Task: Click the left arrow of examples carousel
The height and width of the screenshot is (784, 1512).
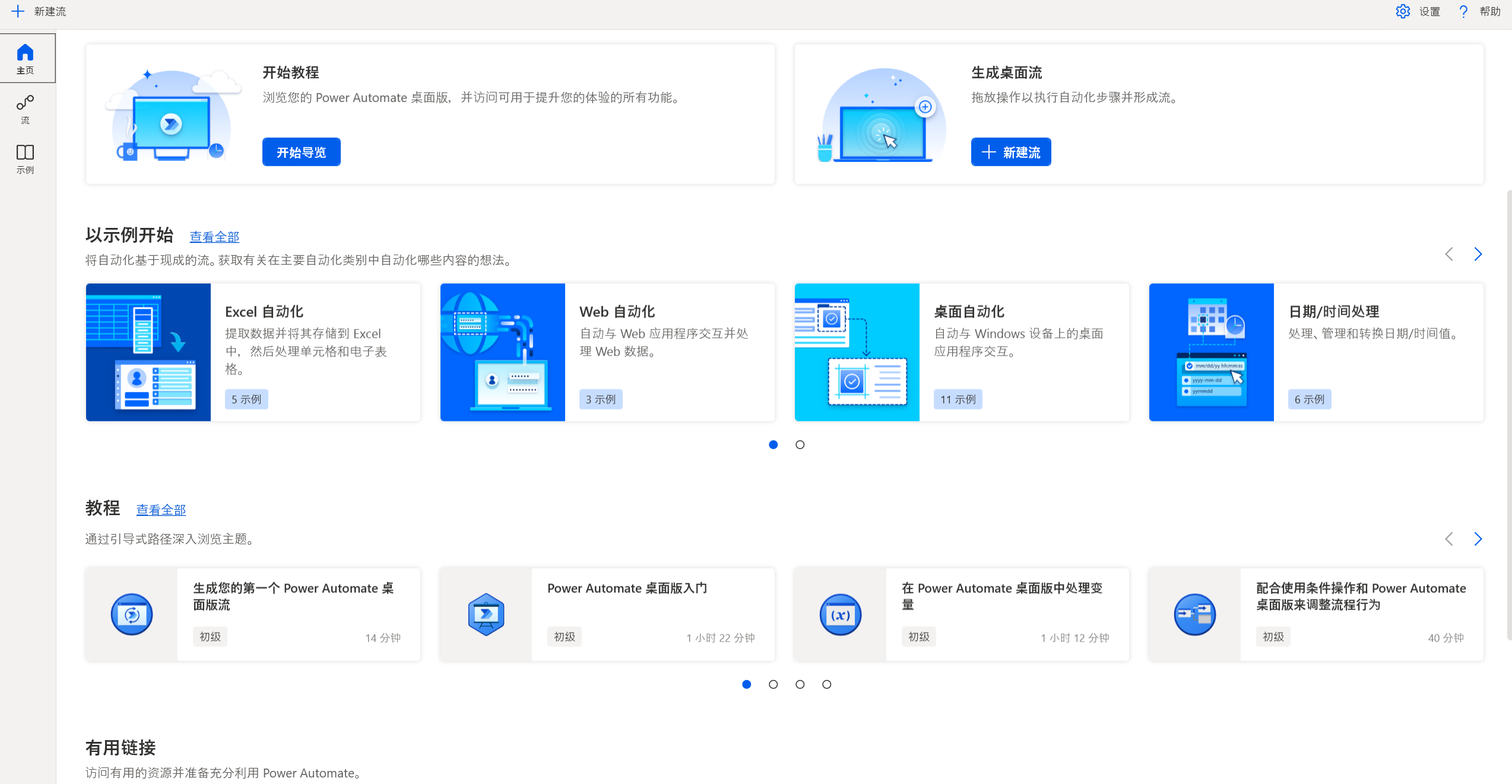Action: click(x=1449, y=254)
